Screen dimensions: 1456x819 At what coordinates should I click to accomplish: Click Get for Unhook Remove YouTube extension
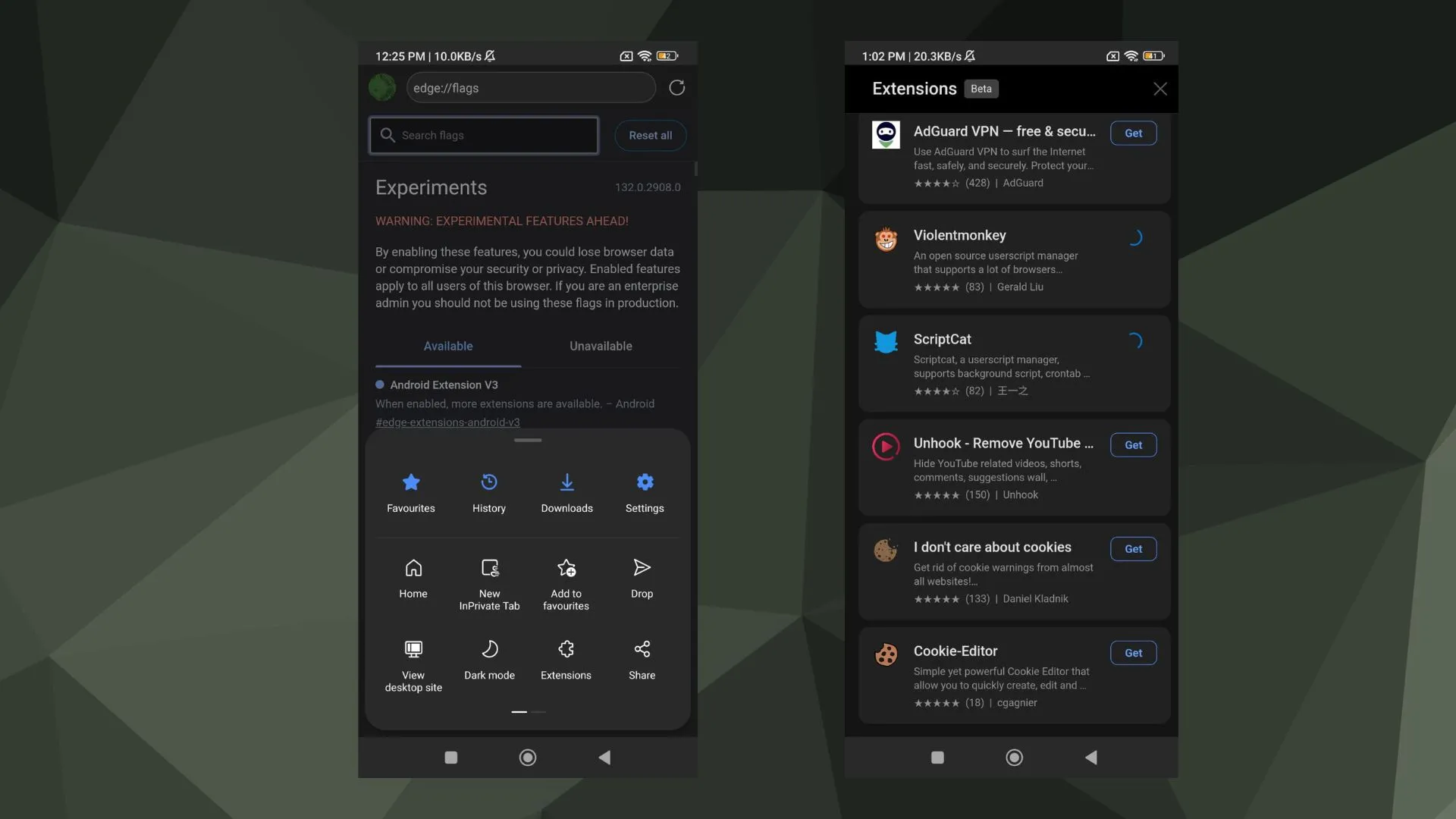[x=1133, y=445]
